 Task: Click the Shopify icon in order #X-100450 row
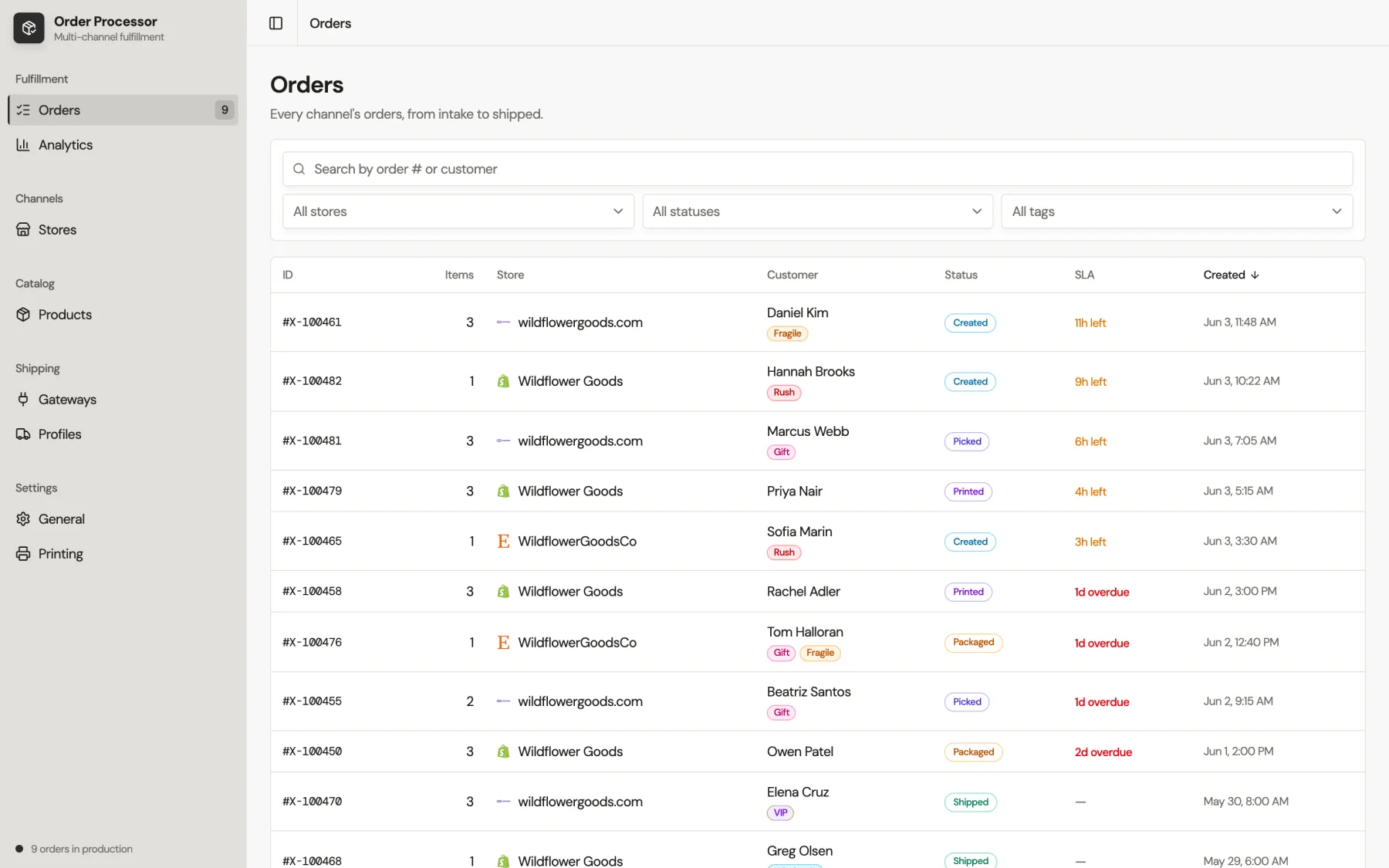coord(503,751)
